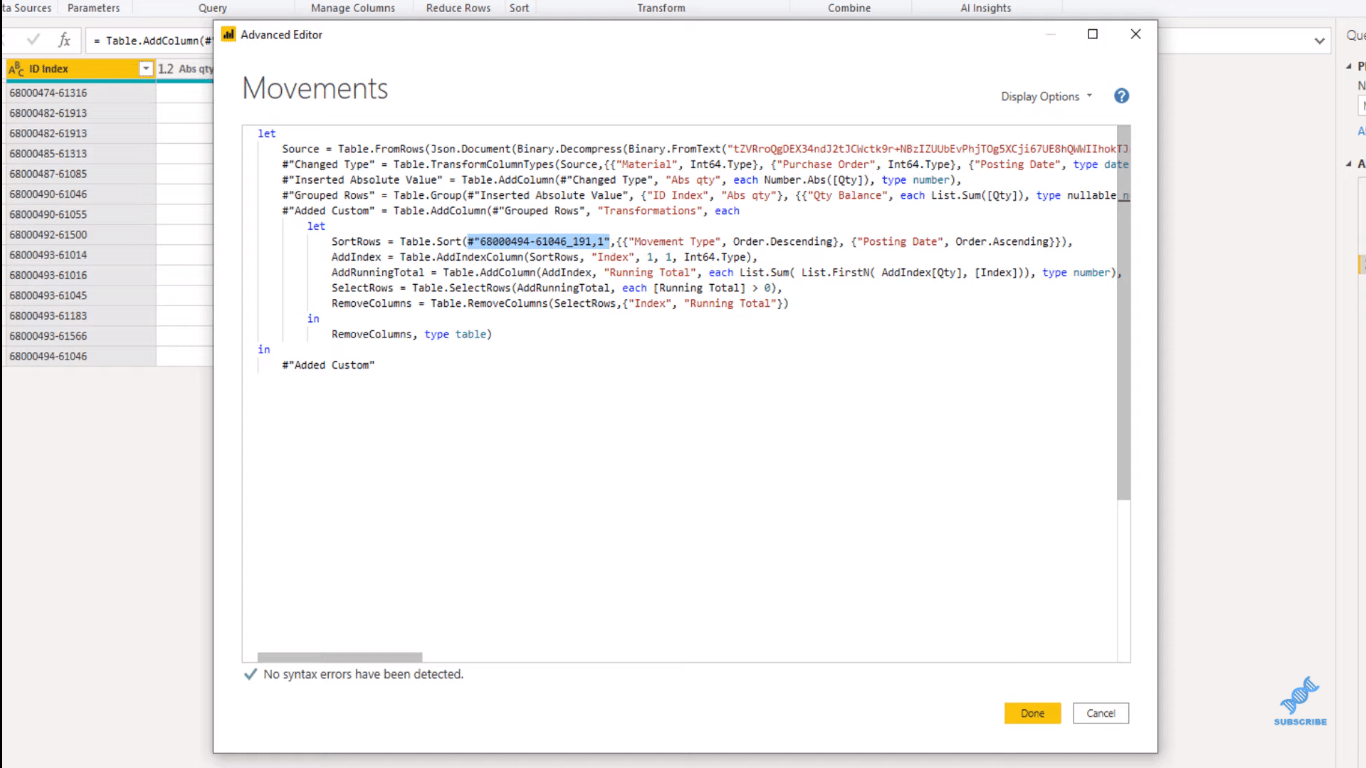The height and width of the screenshot is (768, 1366).
Task: Click the Source code line
Action: [x=705, y=148]
